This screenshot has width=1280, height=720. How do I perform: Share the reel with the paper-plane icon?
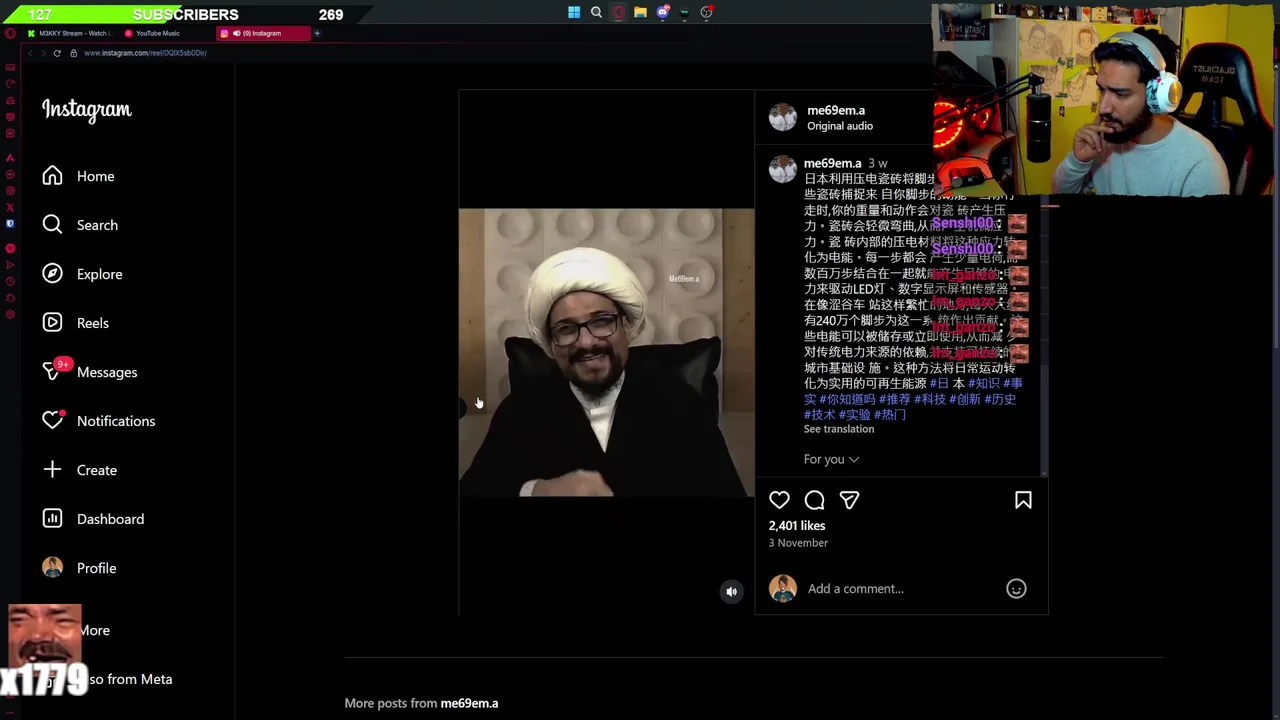click(849, 500)
